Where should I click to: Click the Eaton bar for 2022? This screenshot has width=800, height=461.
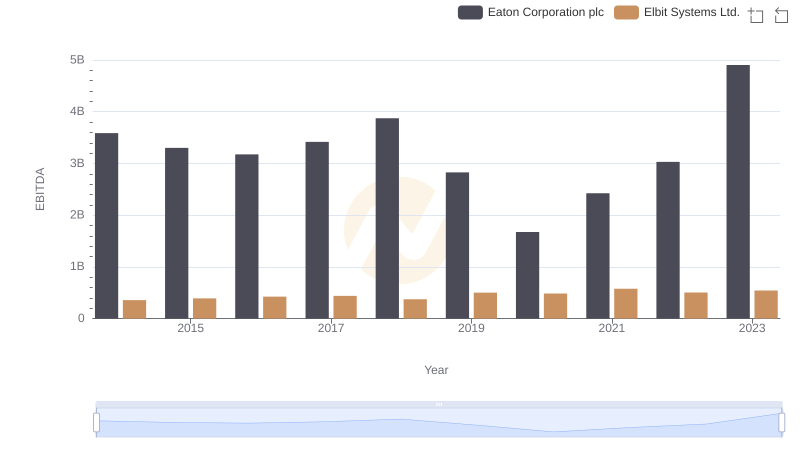668,240
